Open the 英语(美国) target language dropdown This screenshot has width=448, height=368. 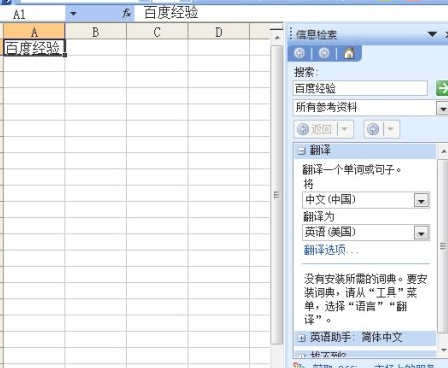pyautogui.click(x=421, y=233)
